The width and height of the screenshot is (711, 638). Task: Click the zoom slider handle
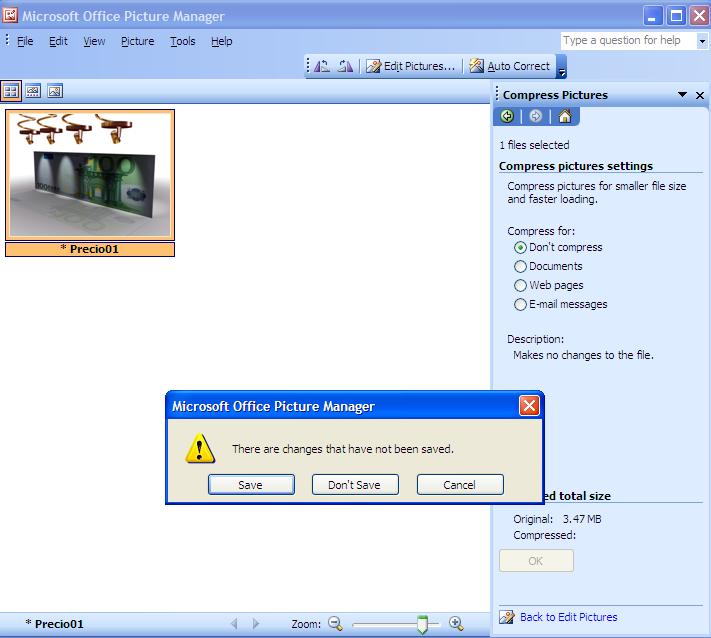422,624
